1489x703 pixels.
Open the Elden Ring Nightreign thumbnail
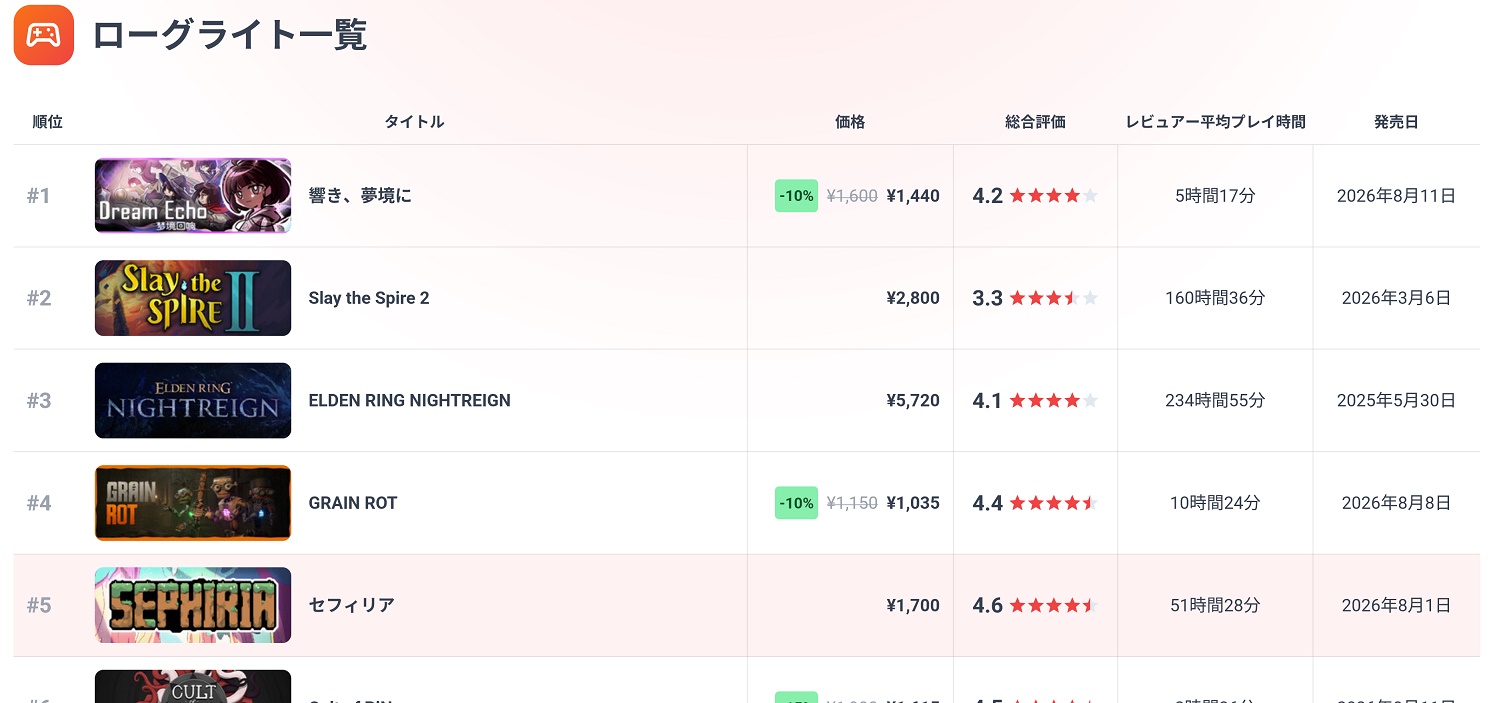coord(193,400)
